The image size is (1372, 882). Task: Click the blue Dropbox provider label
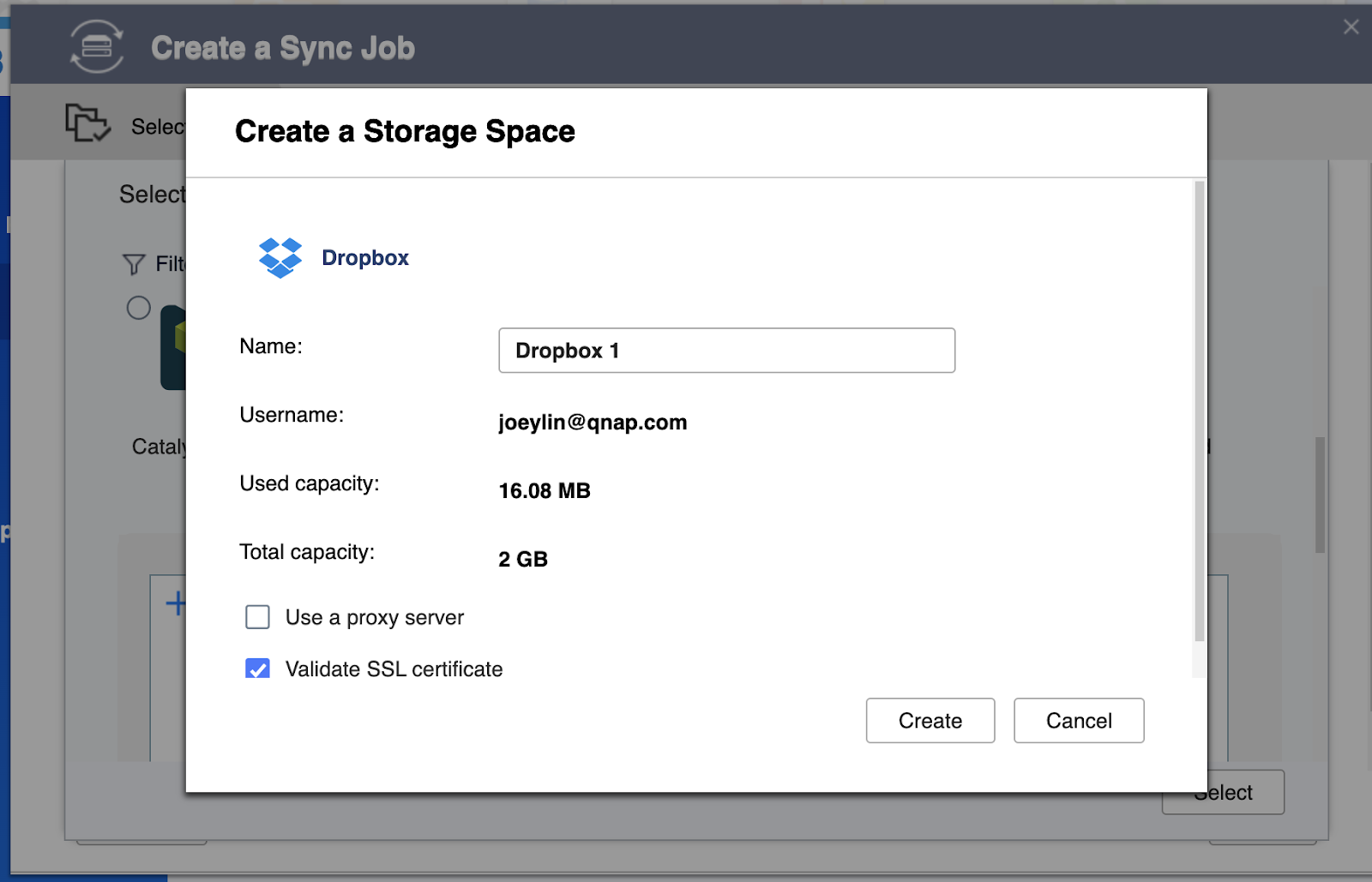click(365, 258)
